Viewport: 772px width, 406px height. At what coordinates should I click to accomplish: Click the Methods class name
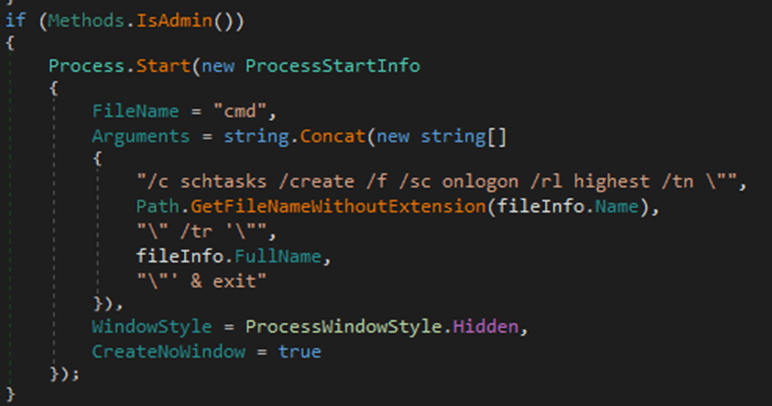click(79, 19)
